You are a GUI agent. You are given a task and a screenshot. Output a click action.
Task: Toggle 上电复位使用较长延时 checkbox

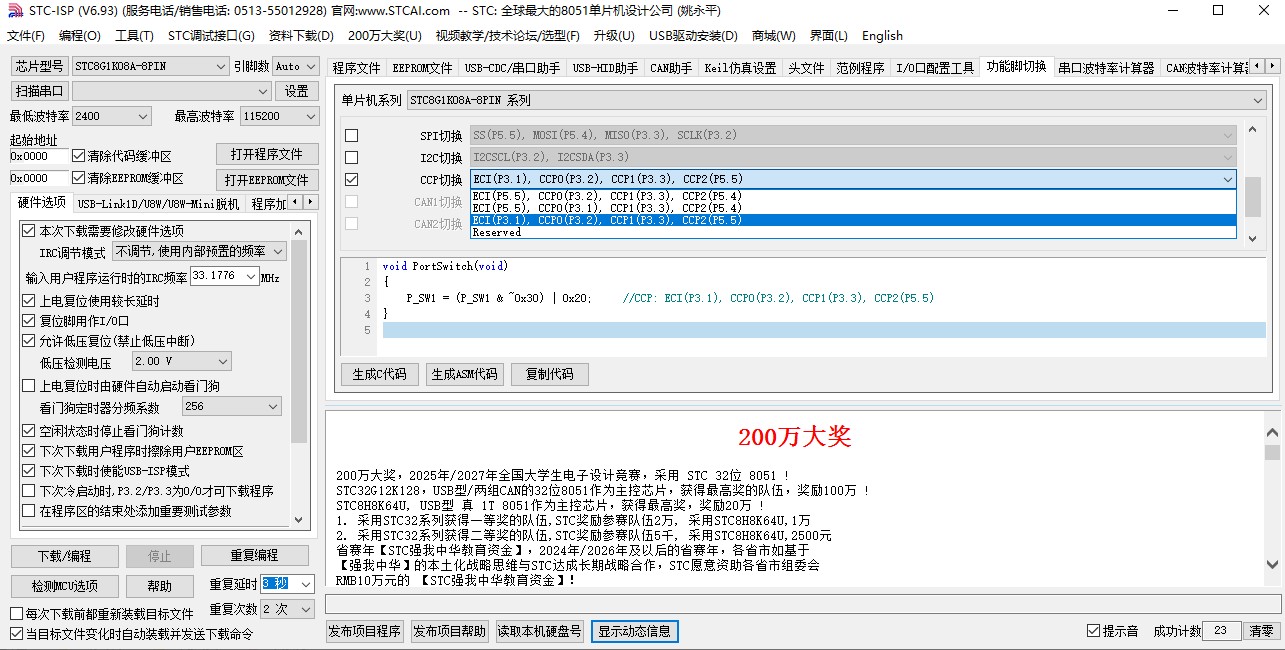coord(28,301)
